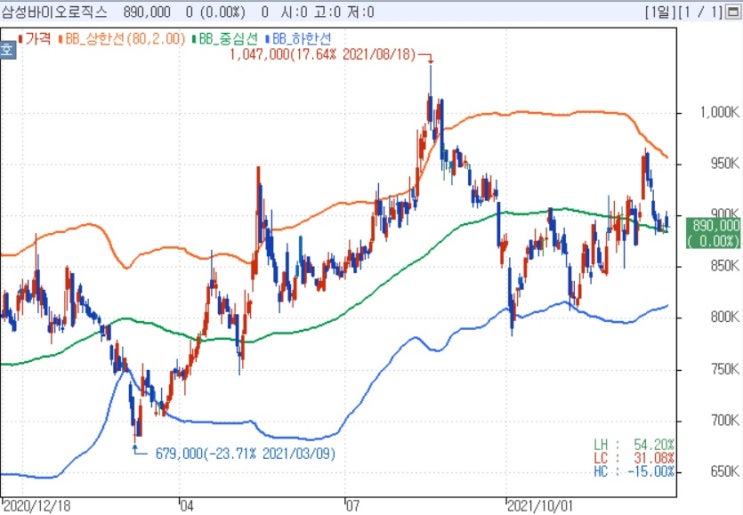Click the 2020/12/18 date label
The image size is (743, 515).
[x=37, y=506]
